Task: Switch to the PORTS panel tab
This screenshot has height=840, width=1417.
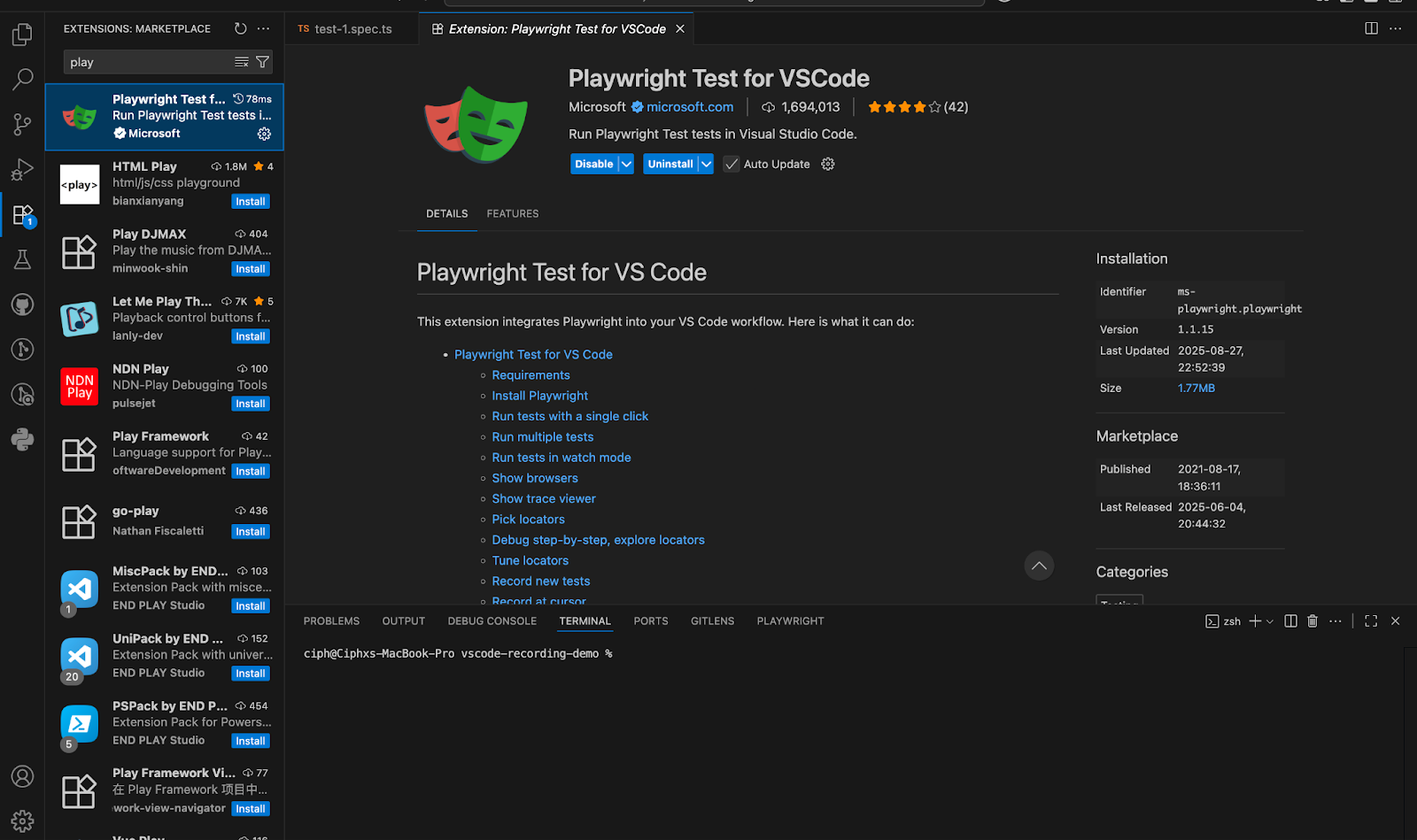Action: [x=651, y=621]
